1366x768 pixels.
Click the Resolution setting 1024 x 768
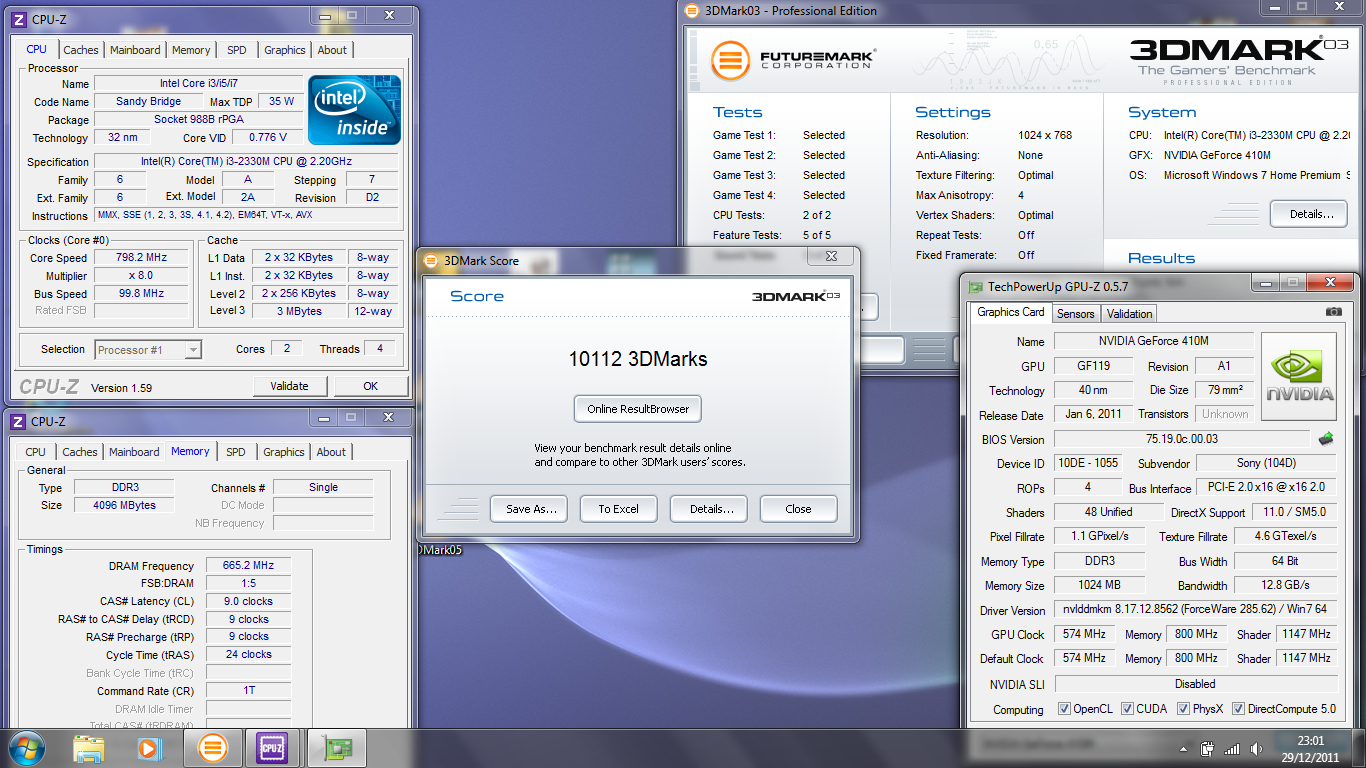click(1043, 135)
